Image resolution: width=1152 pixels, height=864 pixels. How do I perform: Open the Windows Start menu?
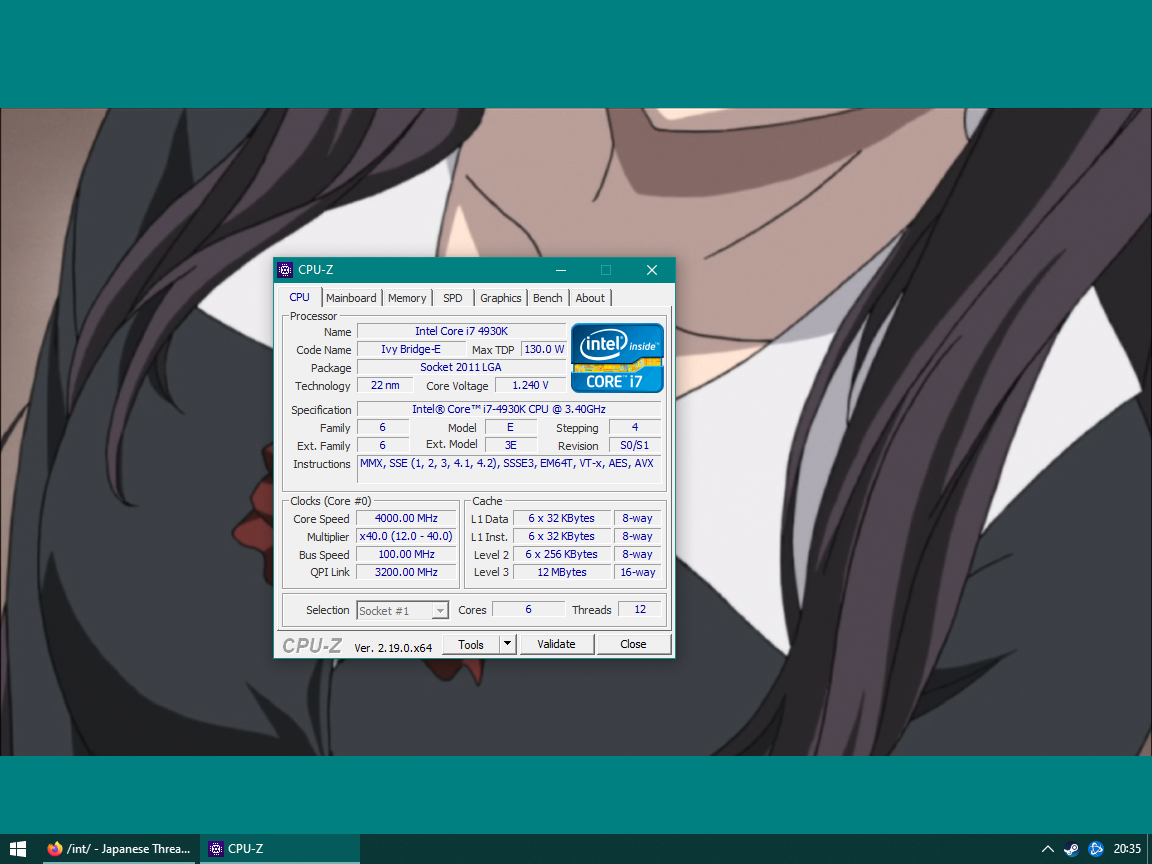[x=18, y=849]
